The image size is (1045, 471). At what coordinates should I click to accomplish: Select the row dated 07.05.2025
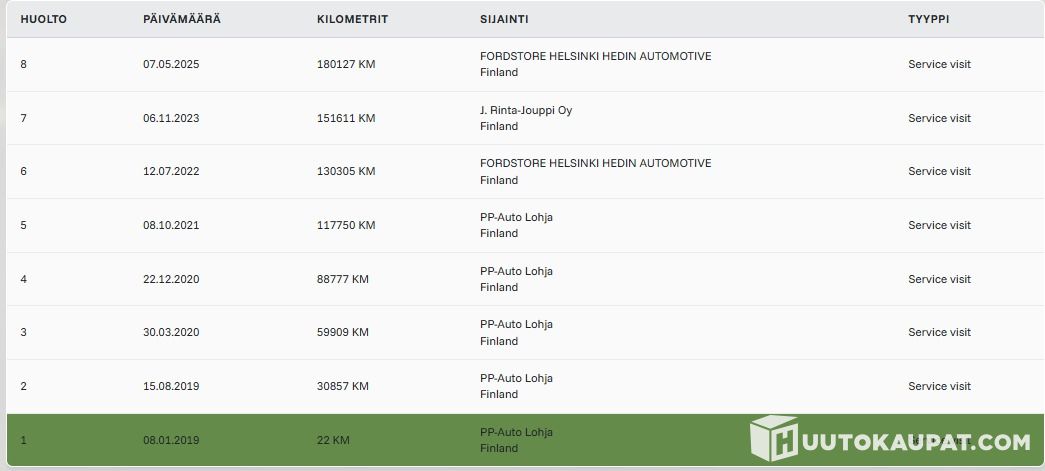[x=171, y=64]
